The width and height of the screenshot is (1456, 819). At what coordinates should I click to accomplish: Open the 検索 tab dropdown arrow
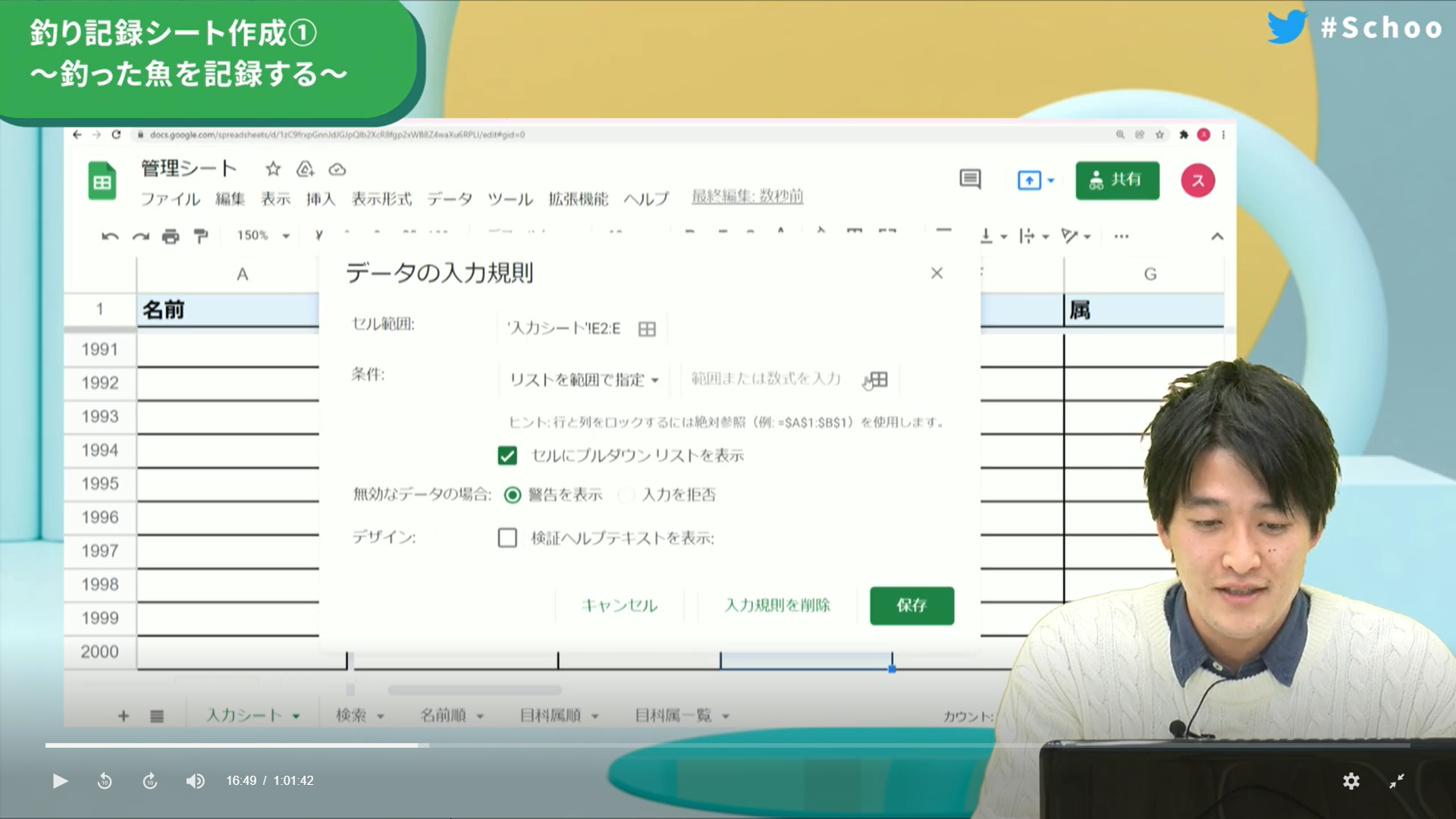[381, 716]
